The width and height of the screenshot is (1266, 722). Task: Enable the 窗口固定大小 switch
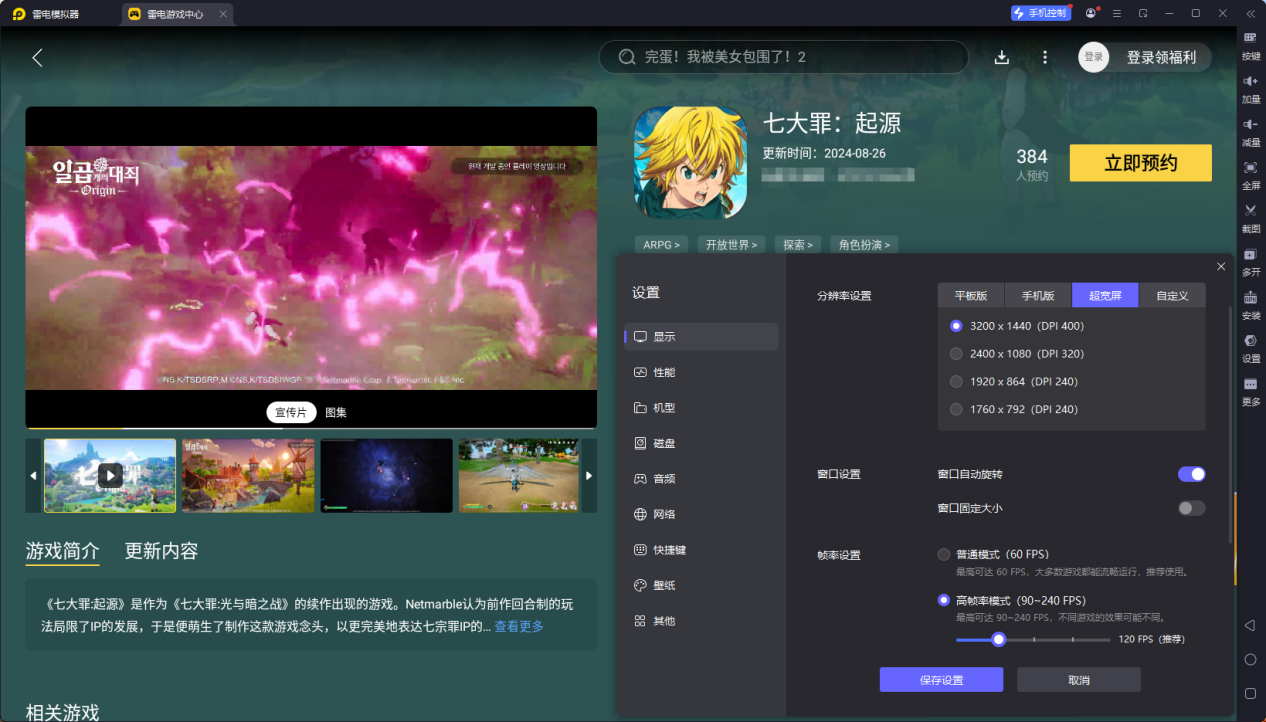click(x=1191, y=508)
